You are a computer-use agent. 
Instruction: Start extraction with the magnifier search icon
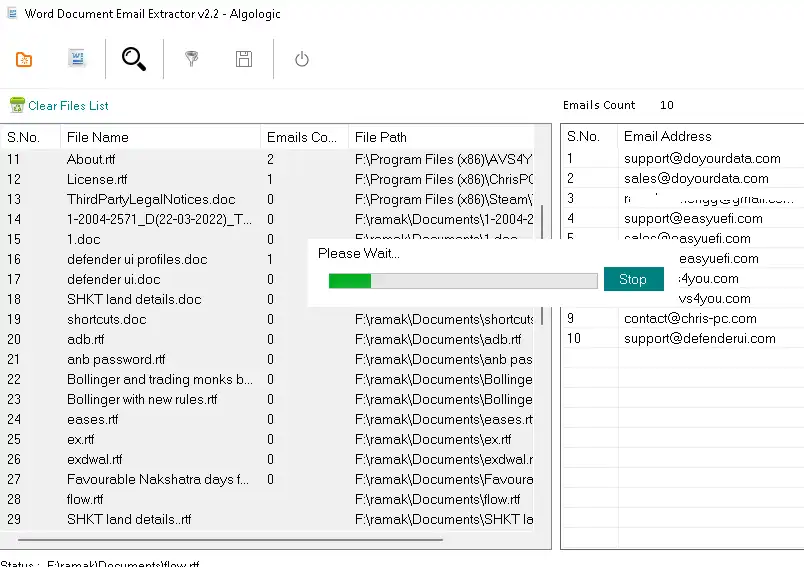134,59
